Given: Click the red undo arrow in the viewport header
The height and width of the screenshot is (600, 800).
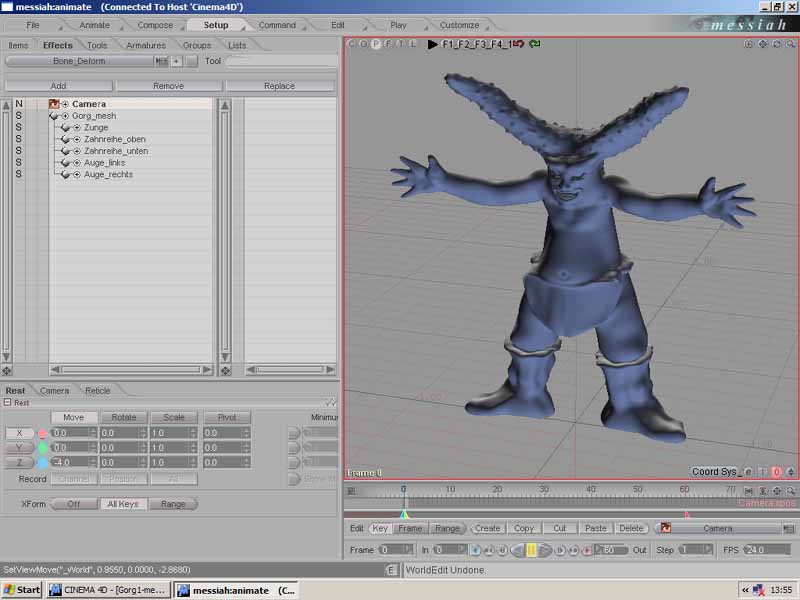Looking at the screenshot, I should [518, 44].
